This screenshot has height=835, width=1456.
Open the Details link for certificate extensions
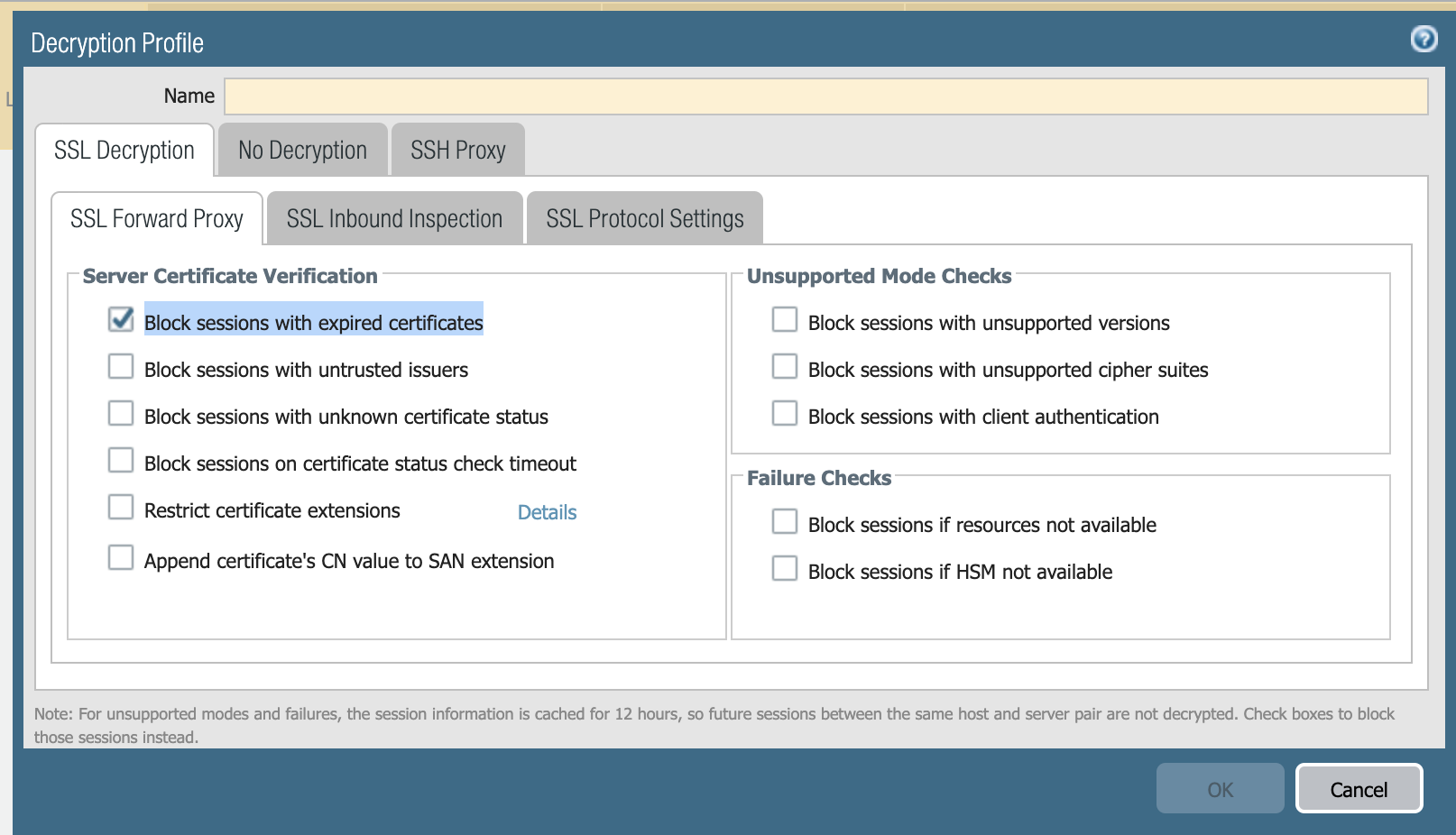pyautogui.click(x=547, y=512)
